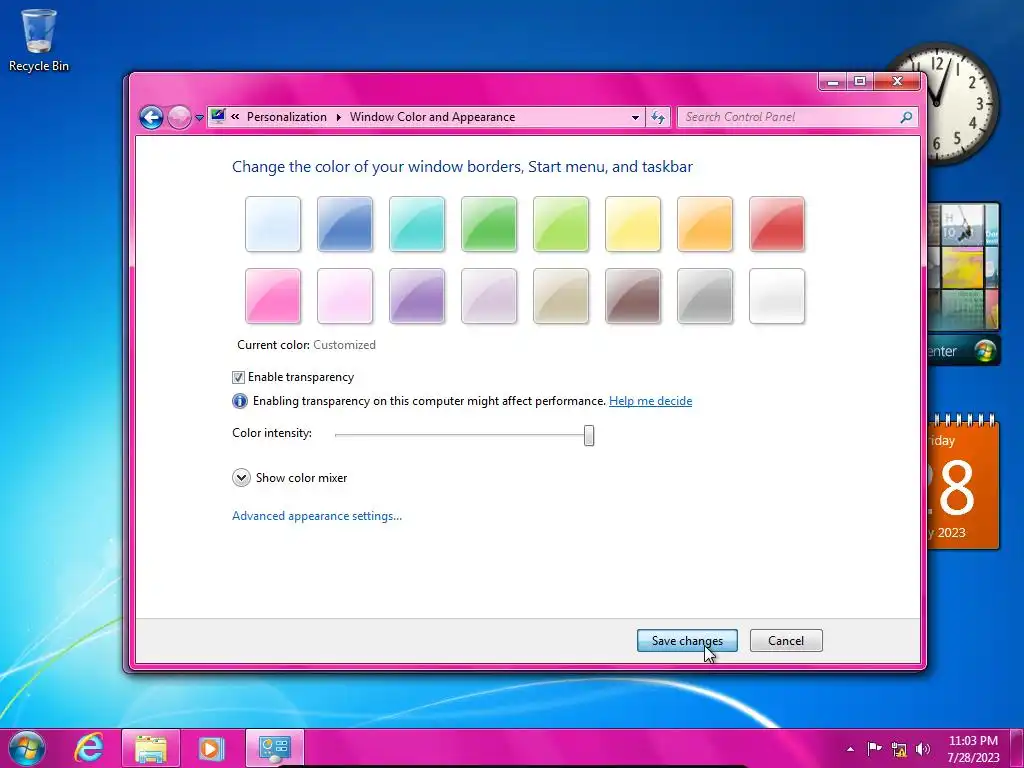Choose the Violet purple color swatch
The width and height of the screenshot is (1024, 768).
[417, 296]
